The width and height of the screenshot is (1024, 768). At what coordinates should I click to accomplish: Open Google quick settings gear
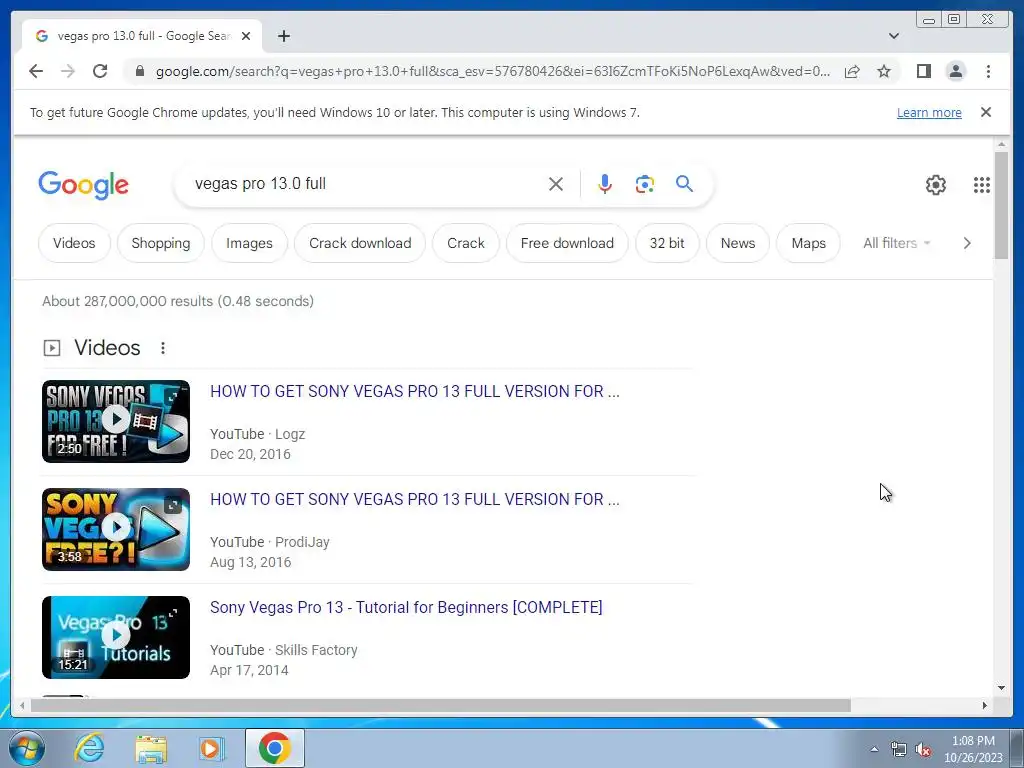[935, 185]
